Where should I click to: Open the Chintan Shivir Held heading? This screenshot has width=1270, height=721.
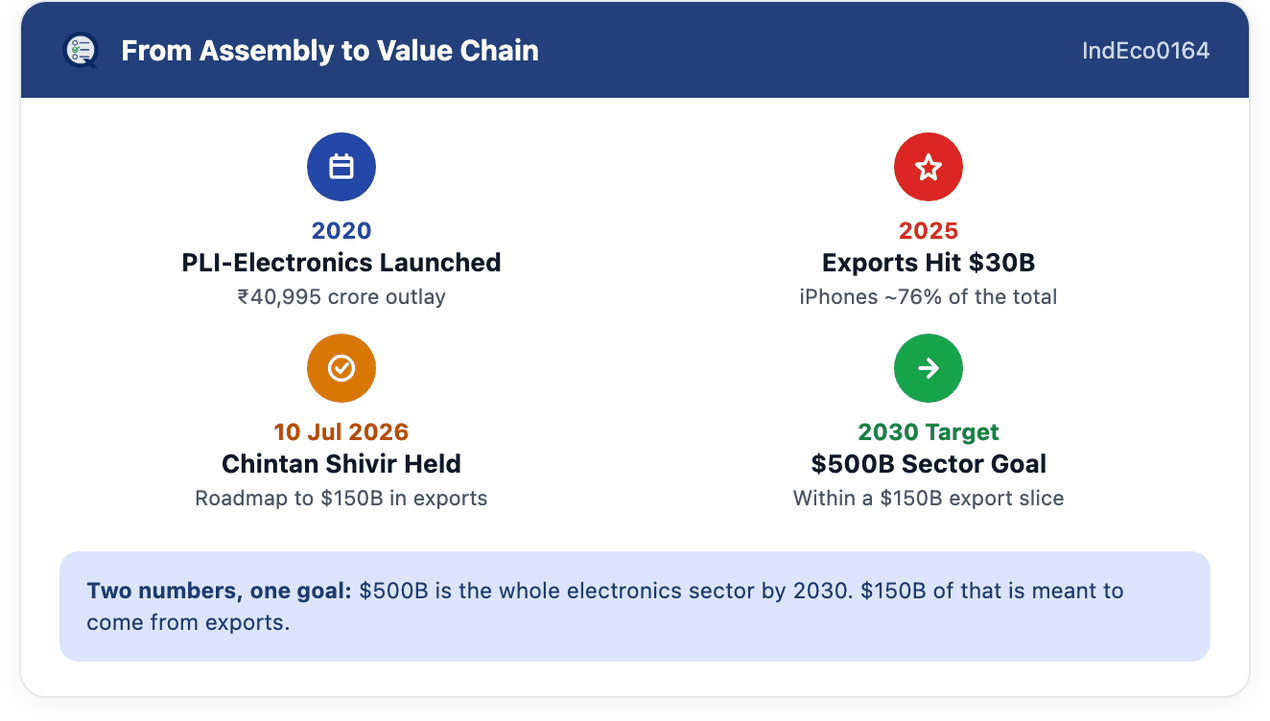click(341, 464)
